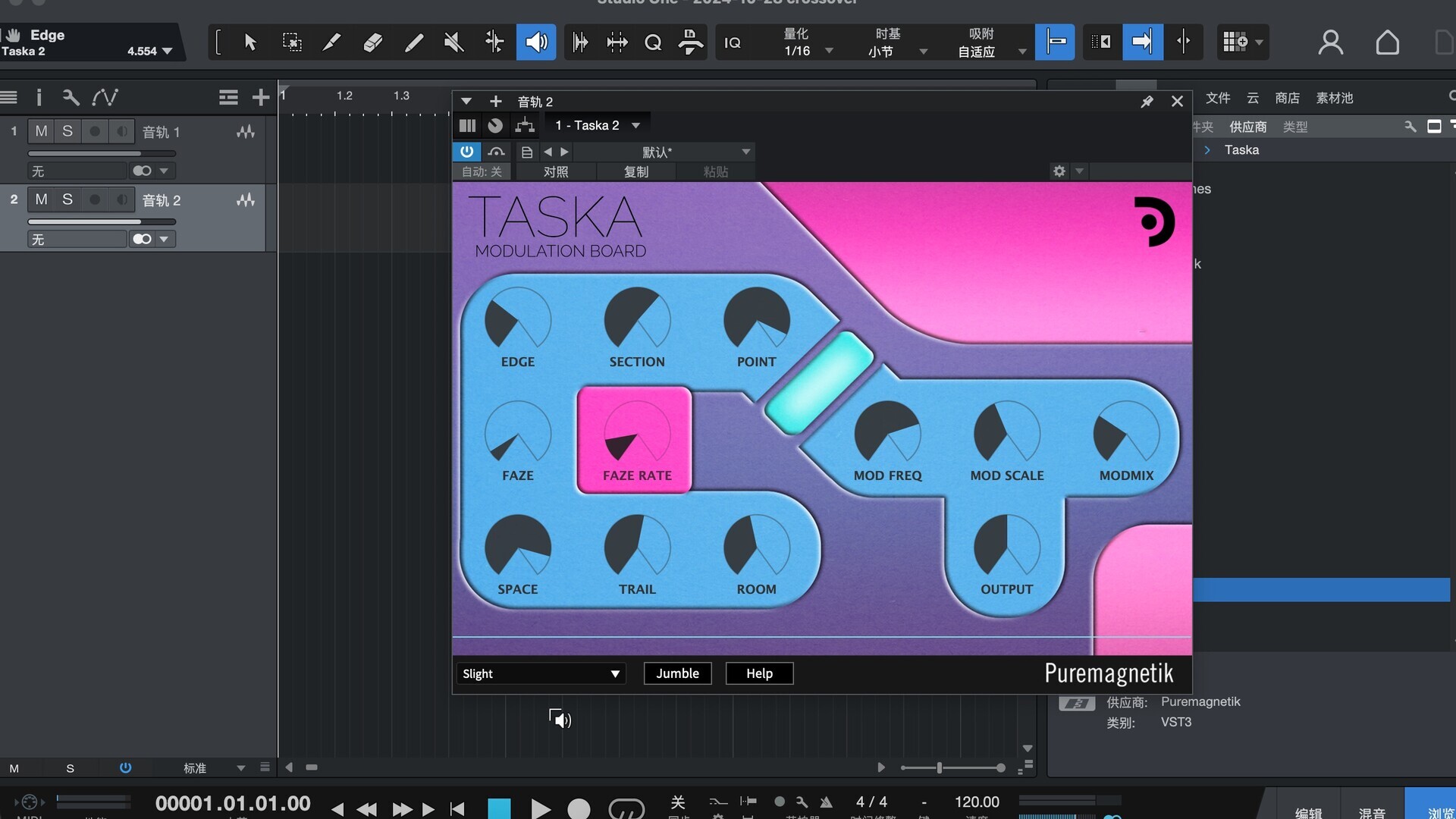
Task: Select the Bend marker tool
Action: [494, 42]
